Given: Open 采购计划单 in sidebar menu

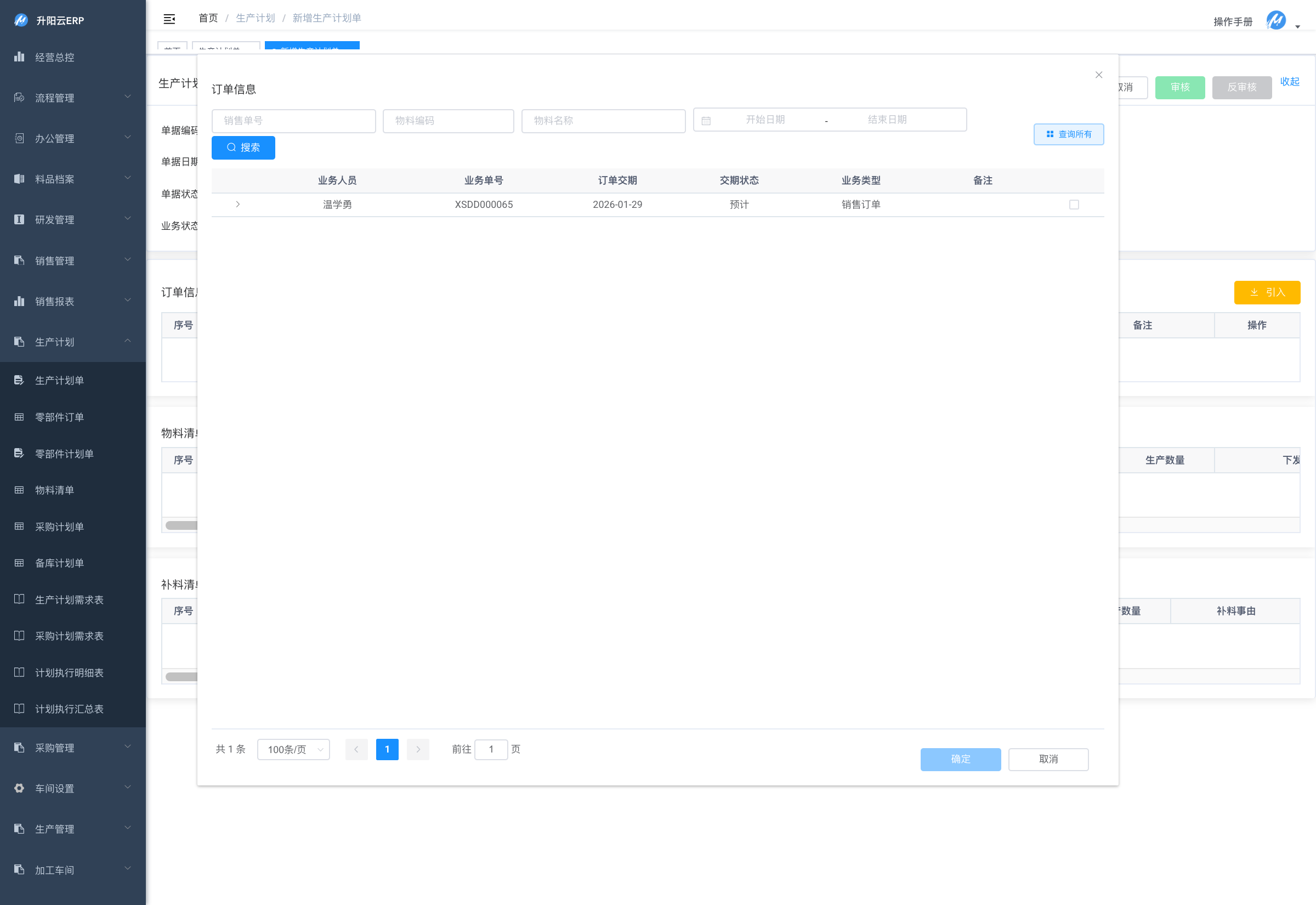Looking at the screenshot, I should coord(59,527).
